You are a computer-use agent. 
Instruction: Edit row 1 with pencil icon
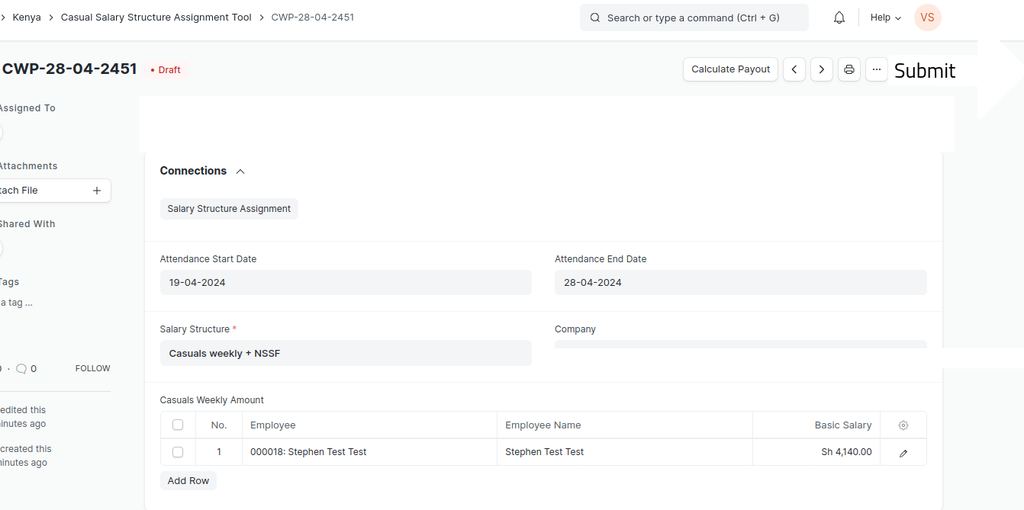[903, 453]
